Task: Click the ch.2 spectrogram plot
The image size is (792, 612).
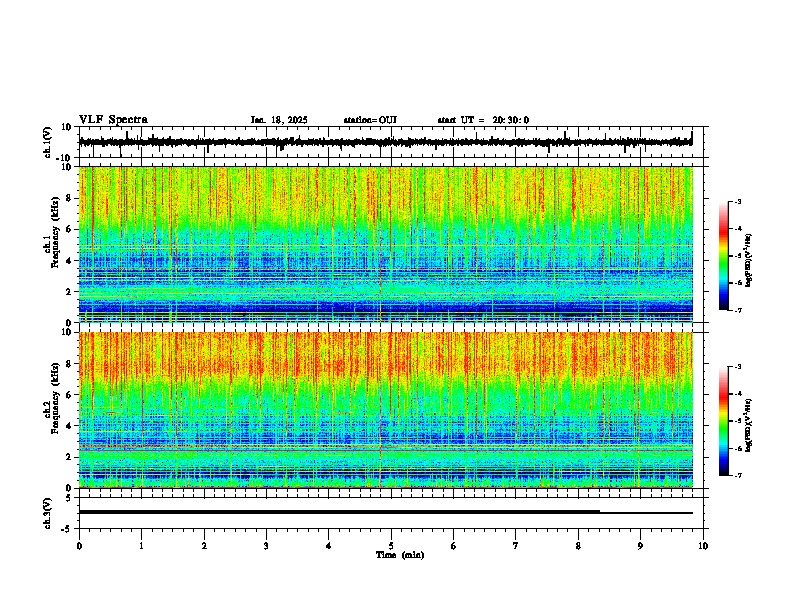Action: click(385, 410)
